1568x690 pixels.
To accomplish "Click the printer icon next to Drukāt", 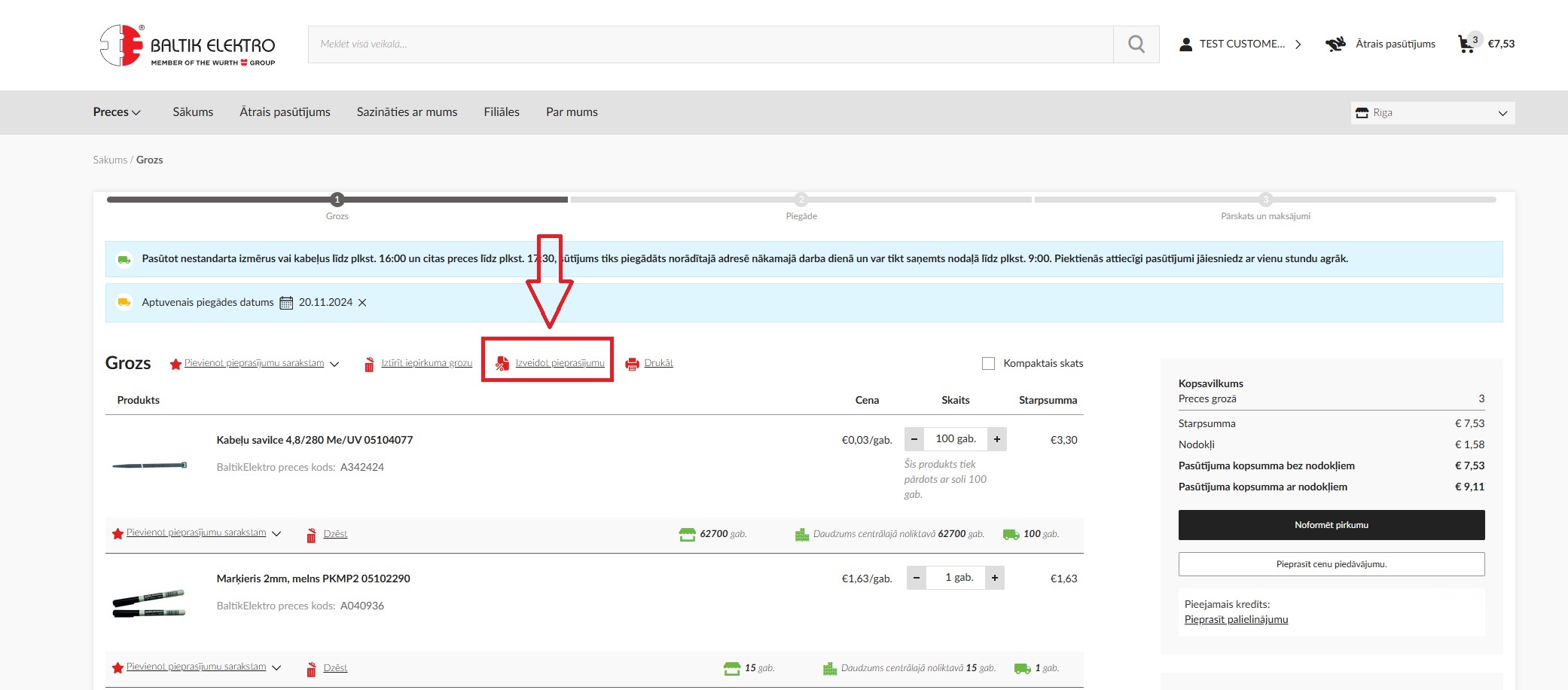I will [x=632, y=364].
